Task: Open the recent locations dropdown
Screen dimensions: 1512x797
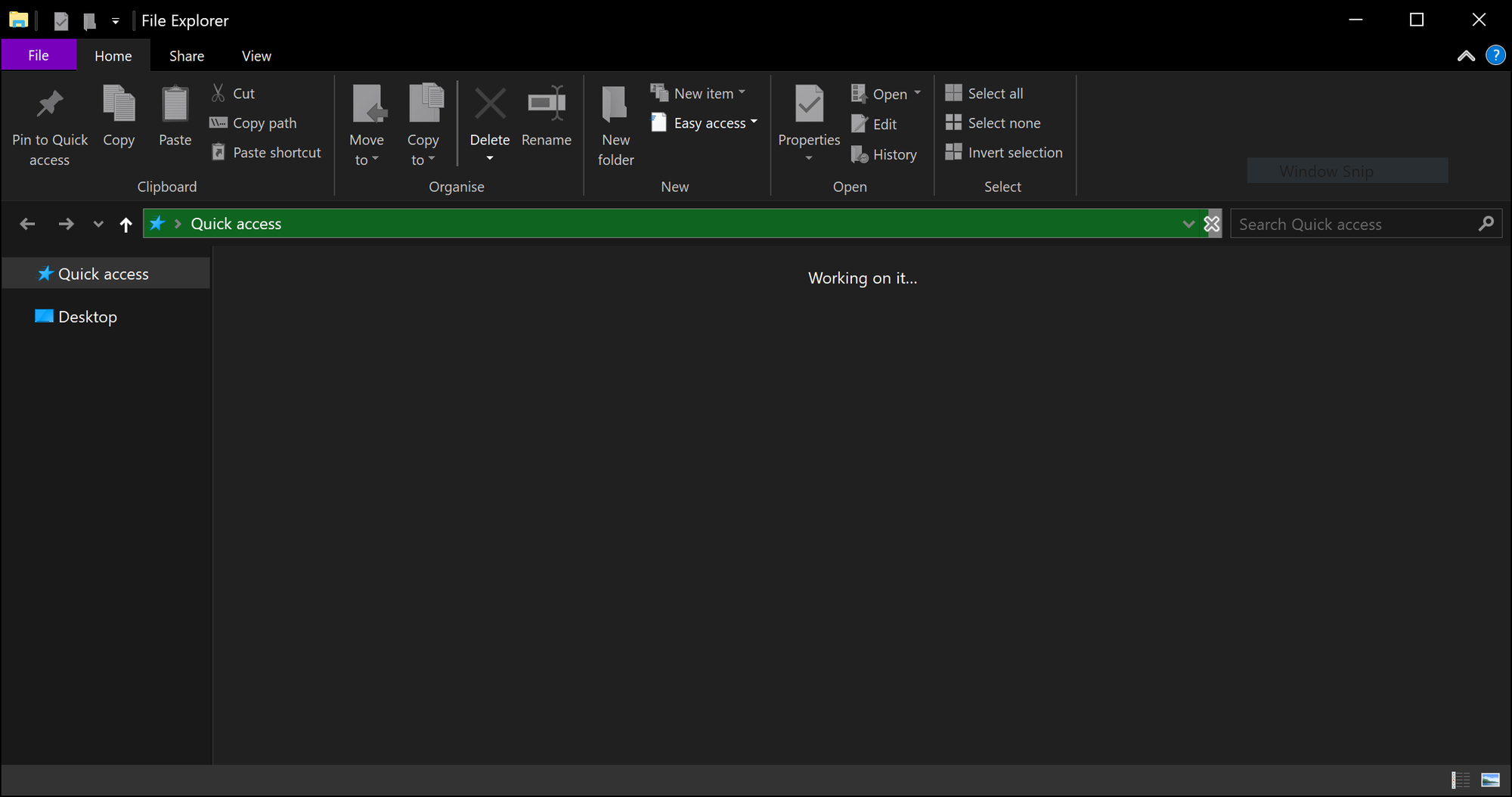Action: click(x=98, y=224)
